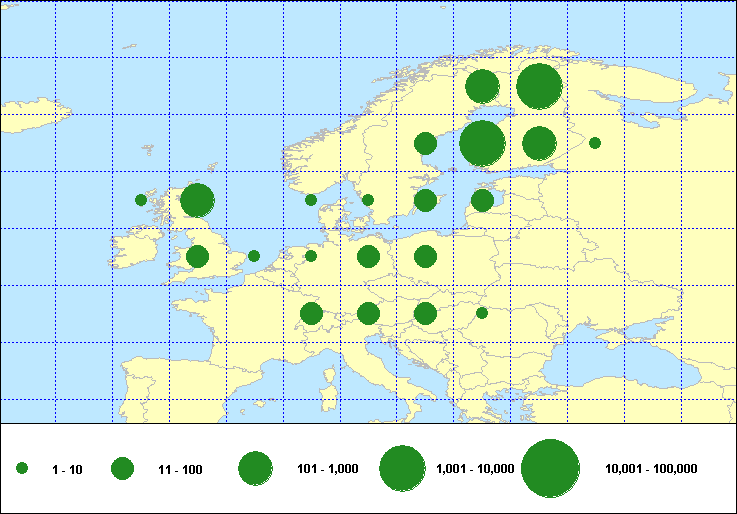The image size is (737, 514).
Task: Select the "1,001 - 10,000" legend circle
Action: [x=403, y=468]
